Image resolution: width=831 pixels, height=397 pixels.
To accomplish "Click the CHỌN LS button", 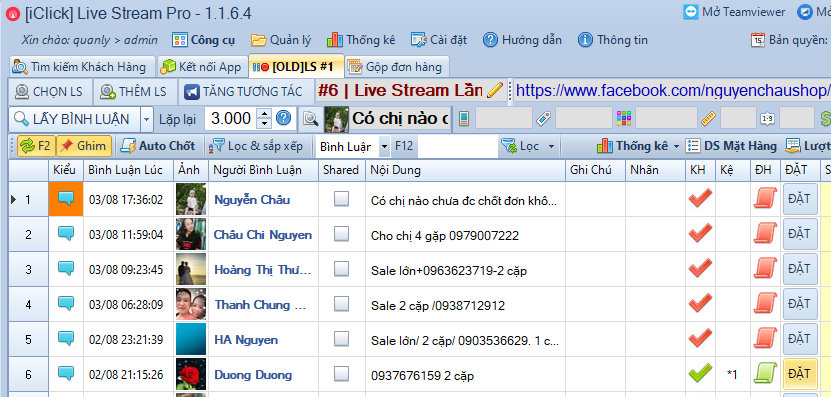I will click(49, 92).
